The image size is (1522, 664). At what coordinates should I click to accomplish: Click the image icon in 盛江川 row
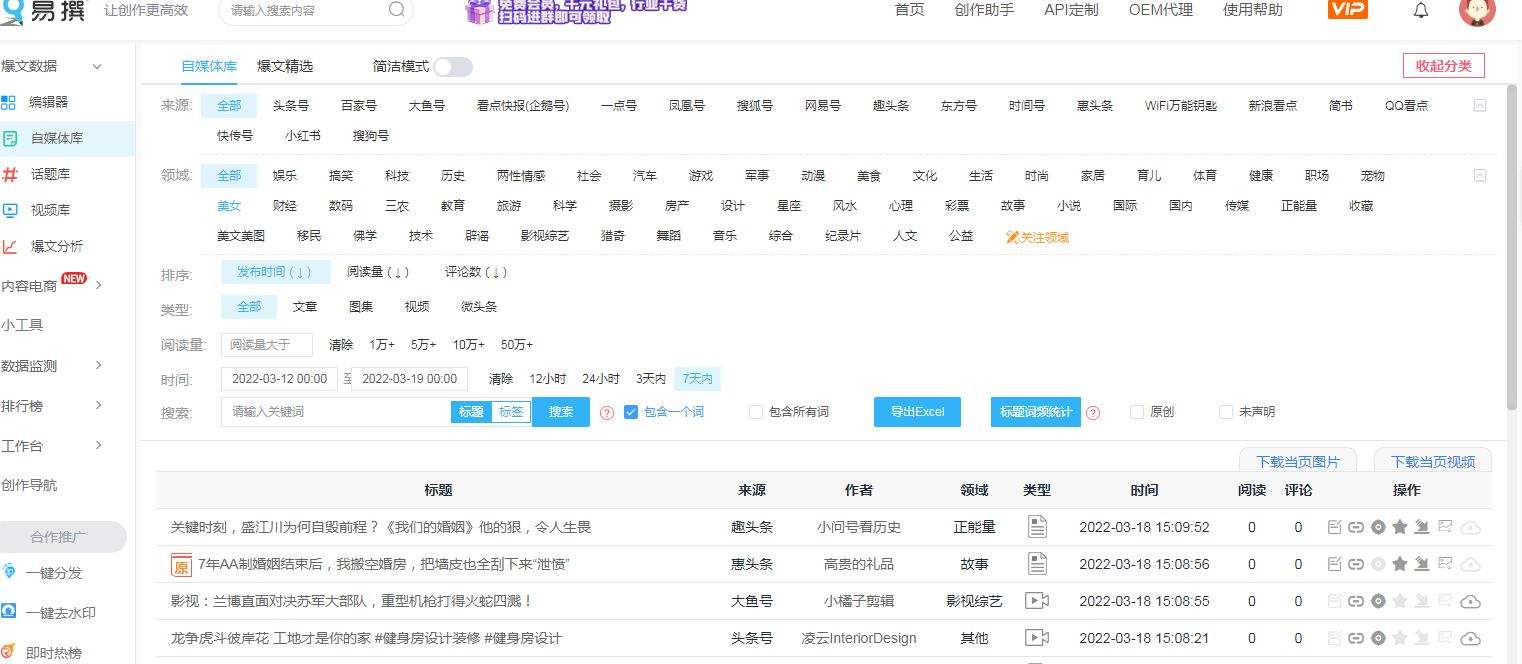pyautogui.click(x=1444, y=527)
